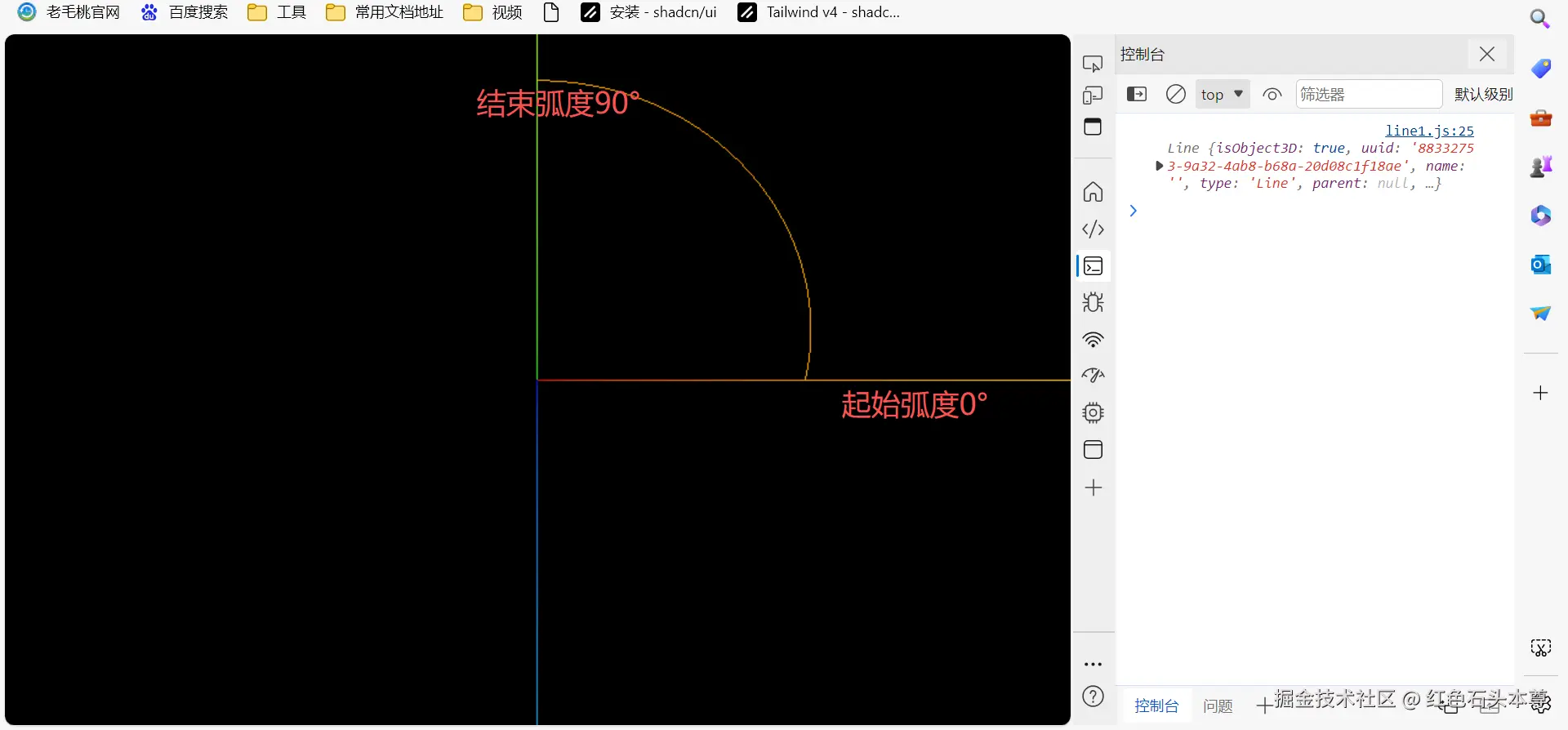1568x730 pixels.
Task: Open the Performance gauge tool
Action: 1093,376
